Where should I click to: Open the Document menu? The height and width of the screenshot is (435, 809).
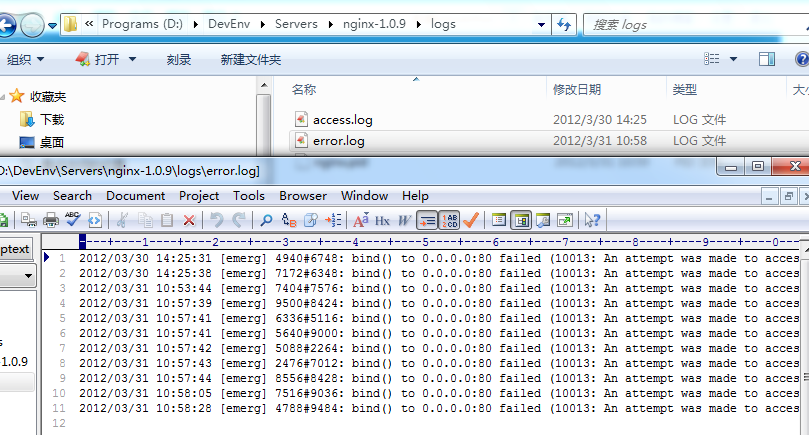coord(136,196)
